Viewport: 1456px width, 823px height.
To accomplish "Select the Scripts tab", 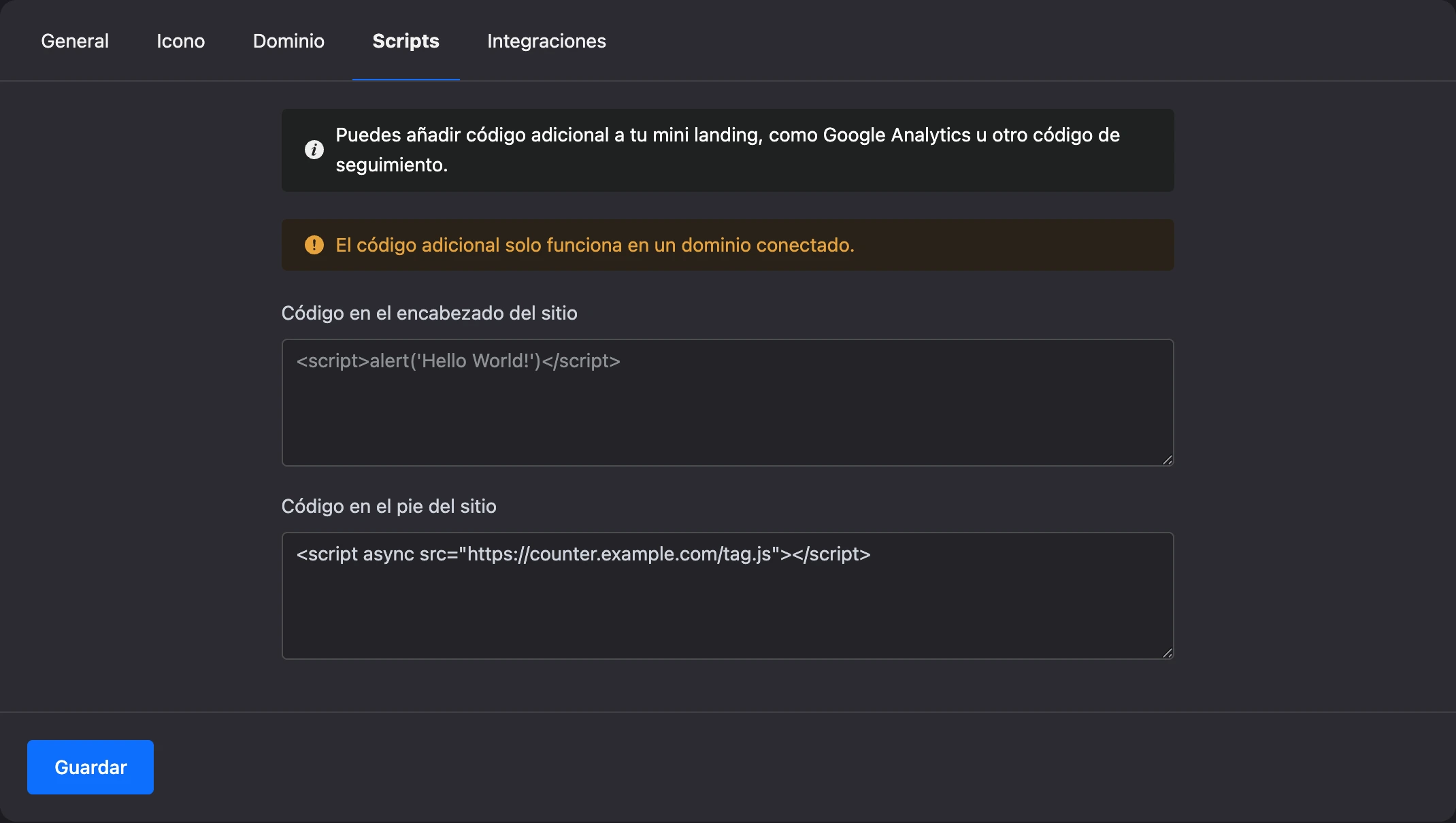I will point(406,41).
